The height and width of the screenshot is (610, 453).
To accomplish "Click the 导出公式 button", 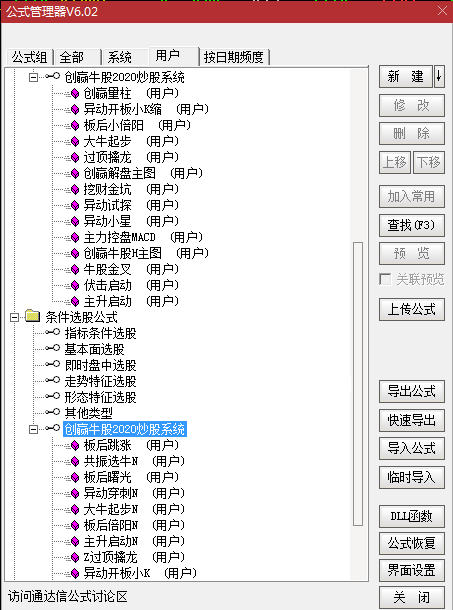I will pos(412,391).
